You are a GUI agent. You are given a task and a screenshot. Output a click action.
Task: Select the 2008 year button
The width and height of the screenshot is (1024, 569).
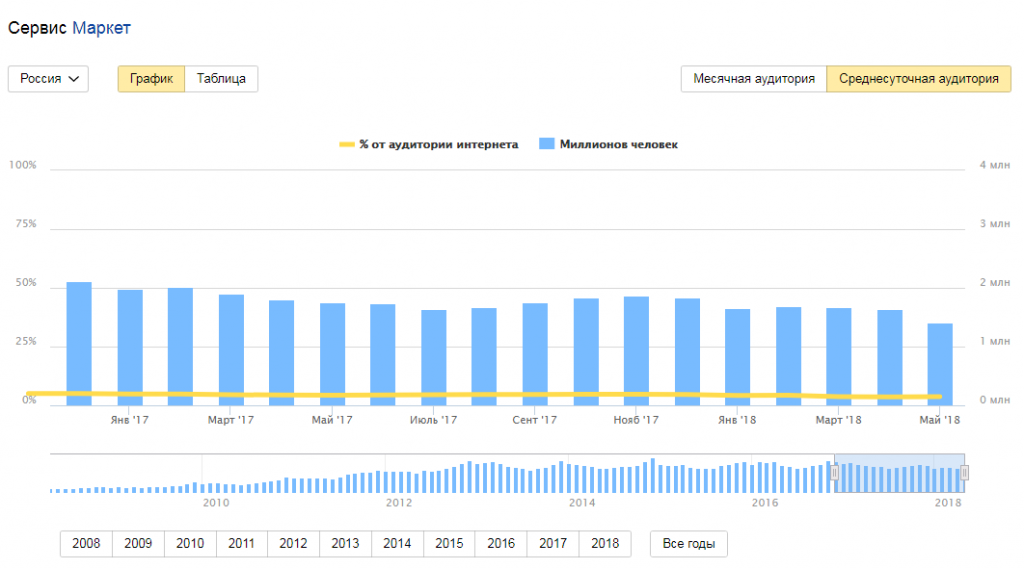click(86, 544)
